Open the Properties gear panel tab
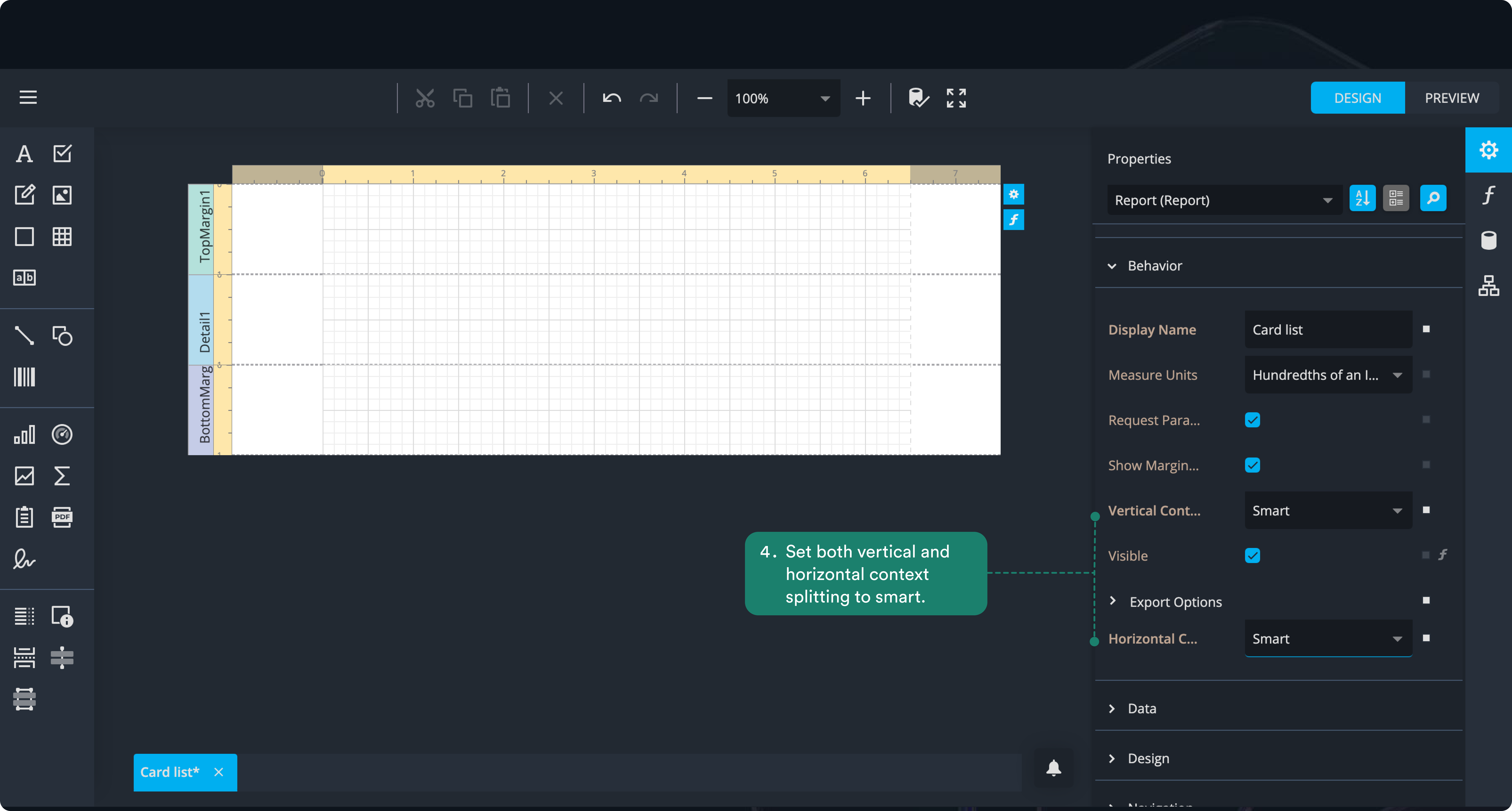The height and width of the screenshot is (811, 1512). tap(1489, 150)
